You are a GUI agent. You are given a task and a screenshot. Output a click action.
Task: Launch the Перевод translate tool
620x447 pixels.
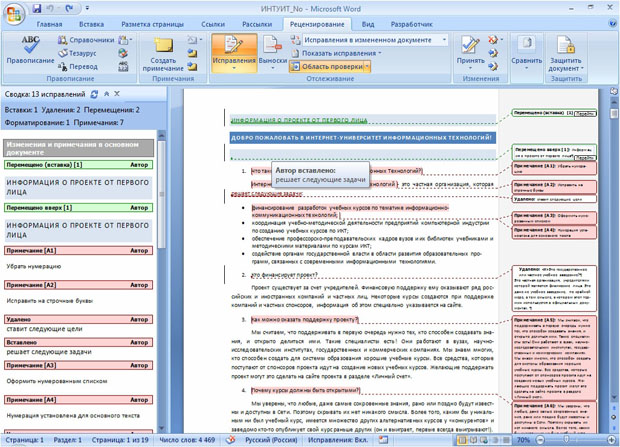click(78, 66)
